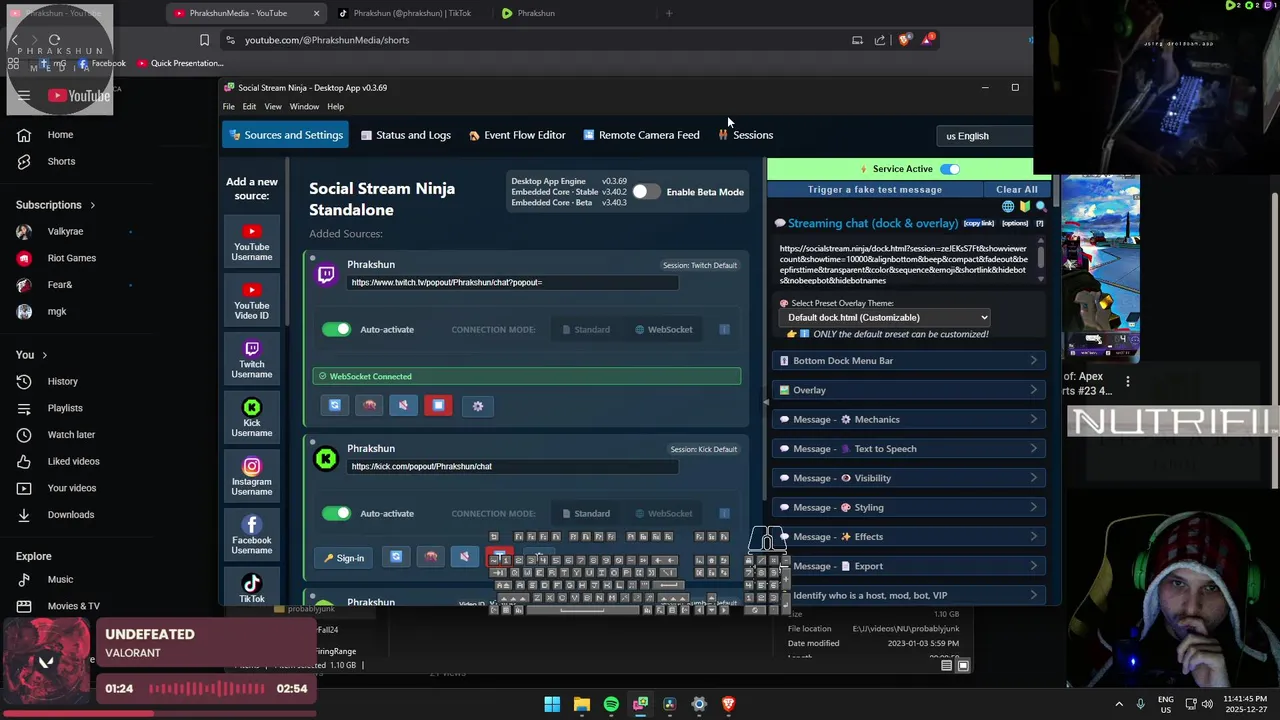Select Standard mode for Twitch source

point(586,329)
